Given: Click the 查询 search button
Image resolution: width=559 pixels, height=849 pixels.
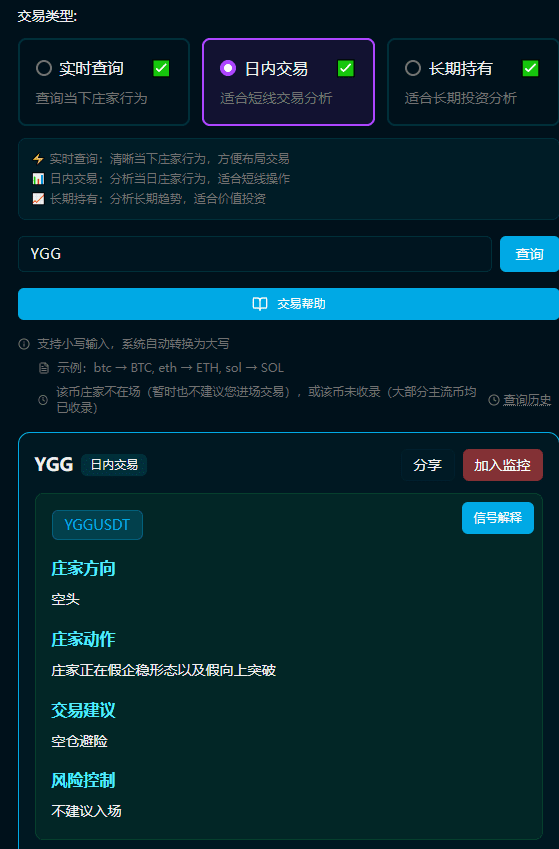Looking at the screenshot, I should pyautogui.click(x=529, y=254).
